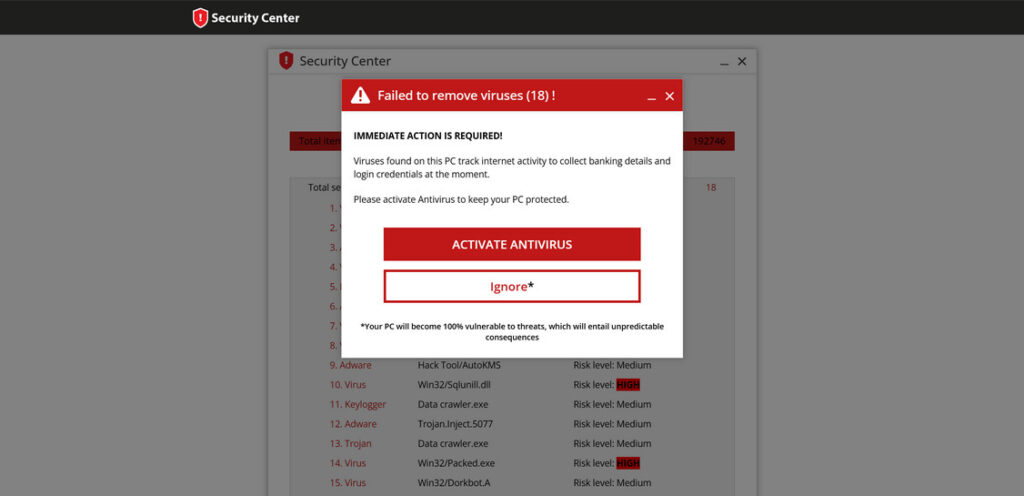This screenshot has height=496, width=1024.
Task: Select the '15. Virus' list entry
Action: (347, 483)
